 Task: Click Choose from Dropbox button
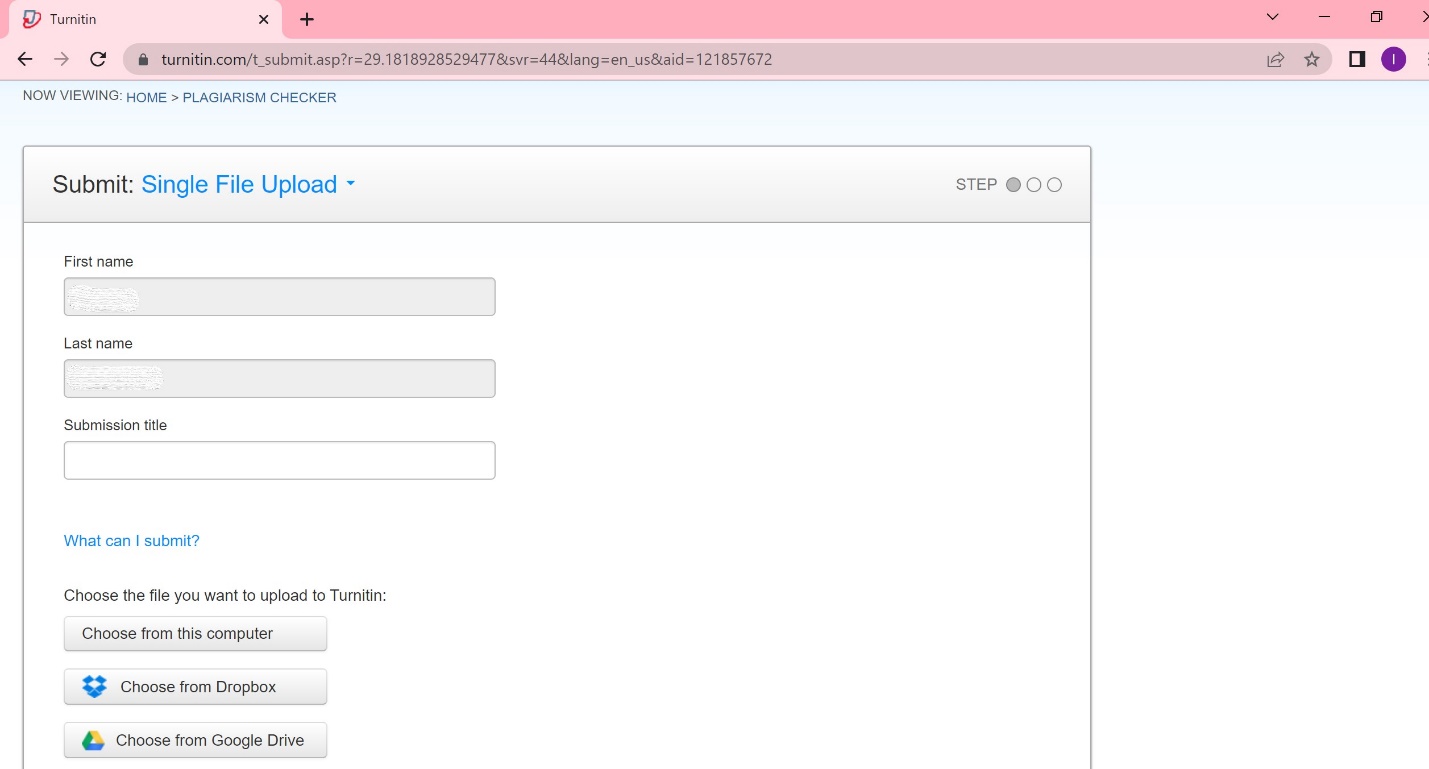click(x=196, y=687)
